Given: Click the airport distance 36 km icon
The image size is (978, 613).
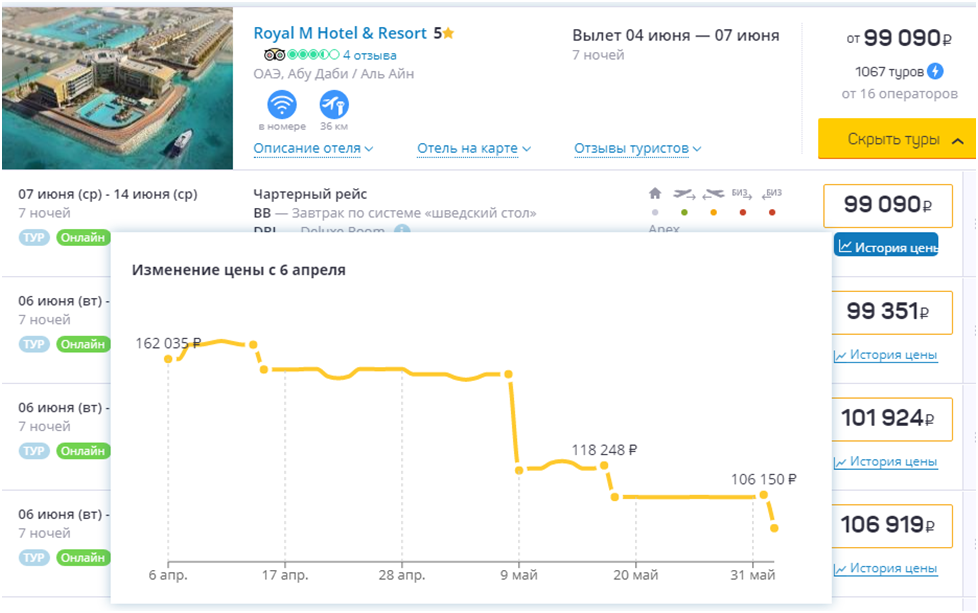Looking at the screenshot, I should click(x=334, y=105).
